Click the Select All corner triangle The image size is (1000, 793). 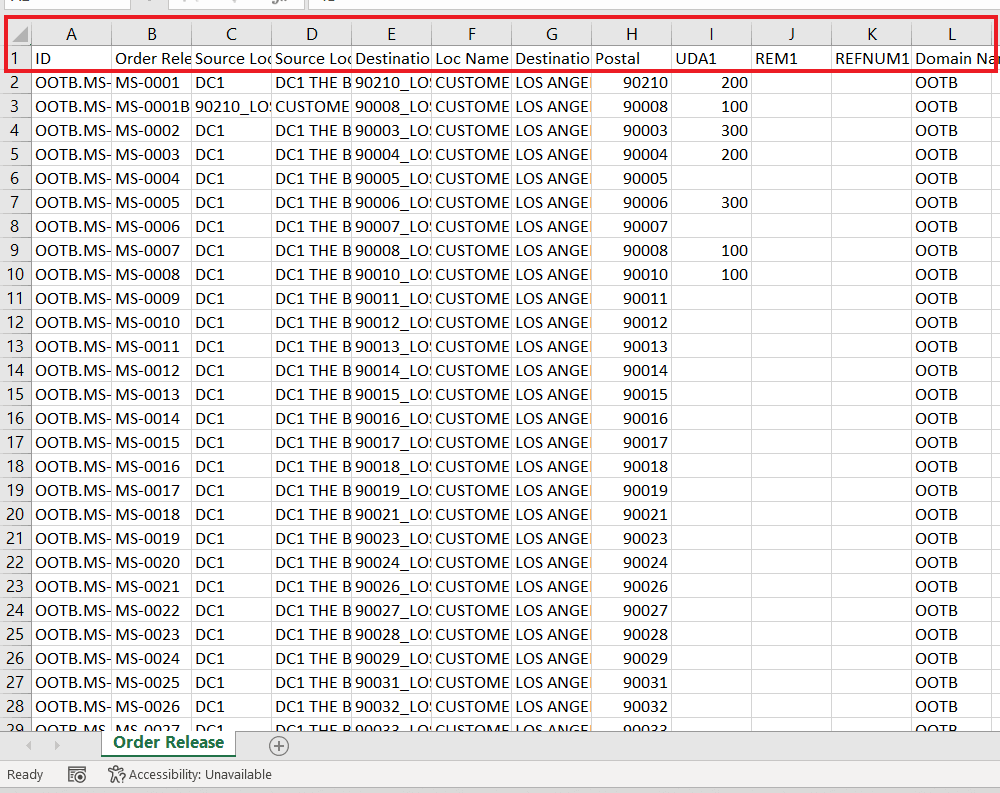tap(20, 34)
